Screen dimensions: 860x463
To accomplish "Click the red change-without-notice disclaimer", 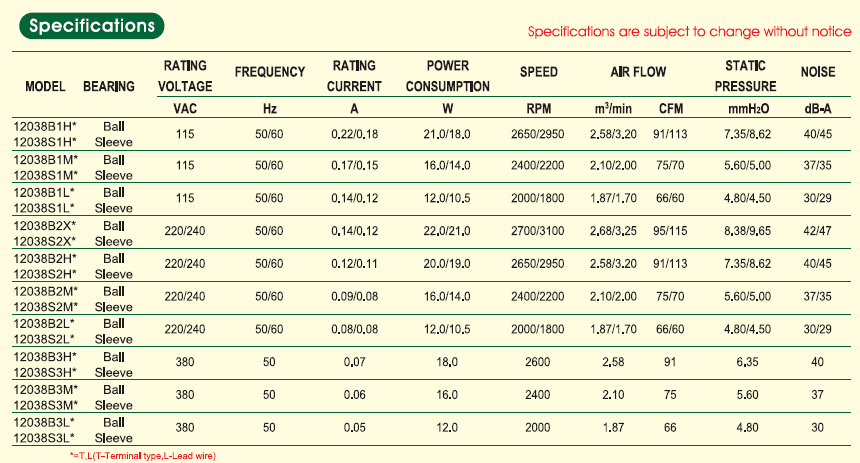I will [689, 32].
